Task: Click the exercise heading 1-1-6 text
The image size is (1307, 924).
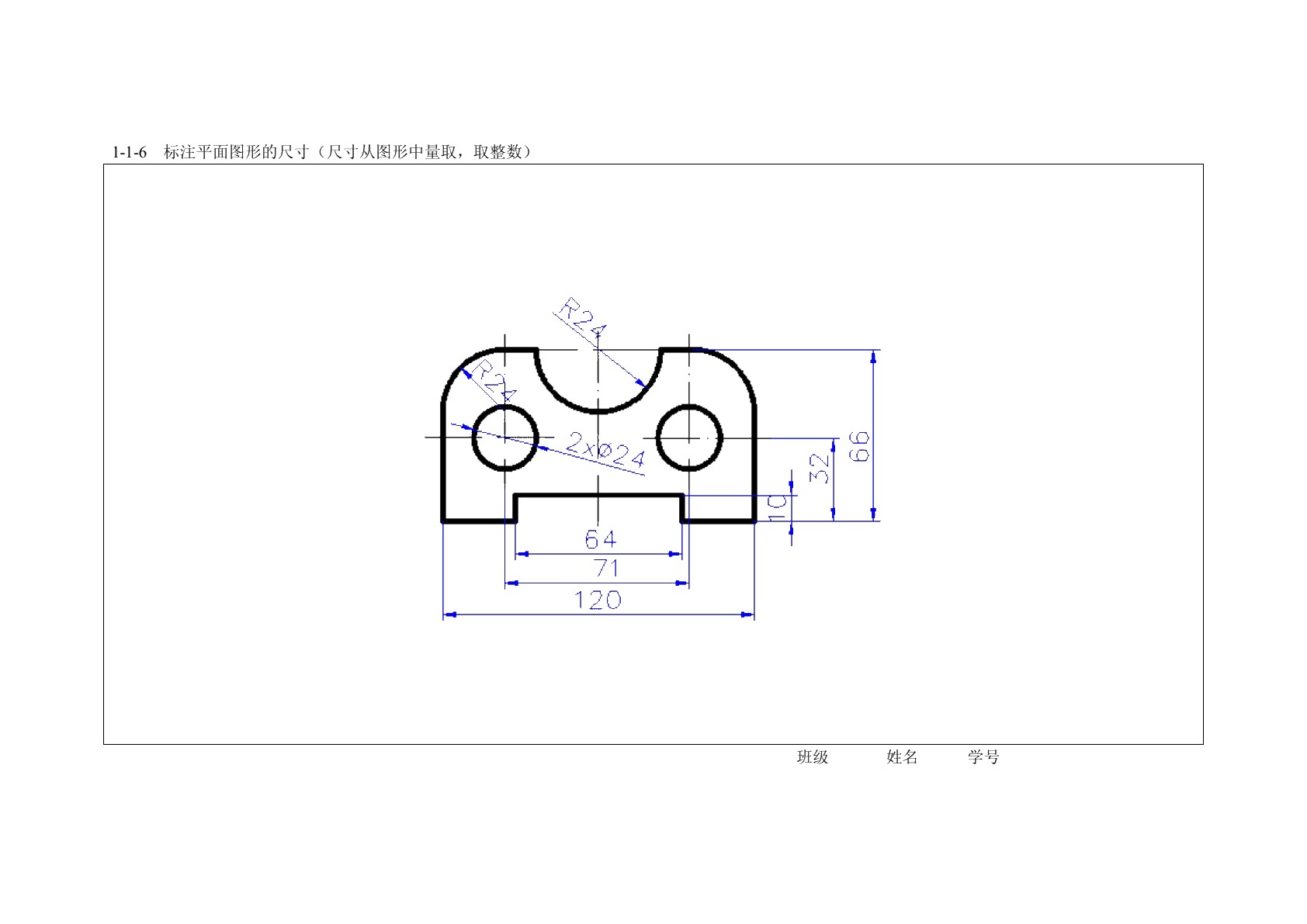Action: point(322,152)
